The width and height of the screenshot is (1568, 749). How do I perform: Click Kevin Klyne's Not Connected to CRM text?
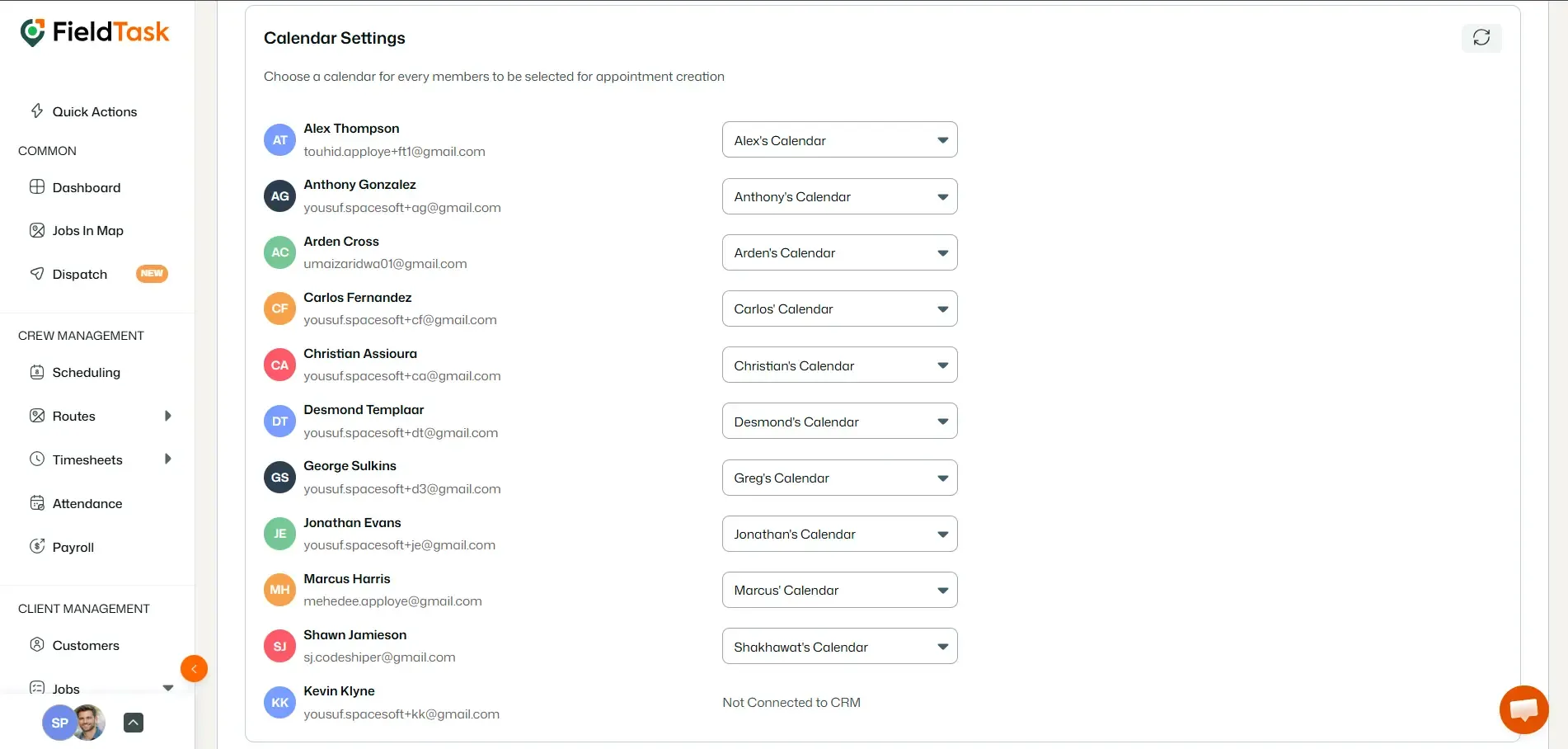tap(791, 703)
